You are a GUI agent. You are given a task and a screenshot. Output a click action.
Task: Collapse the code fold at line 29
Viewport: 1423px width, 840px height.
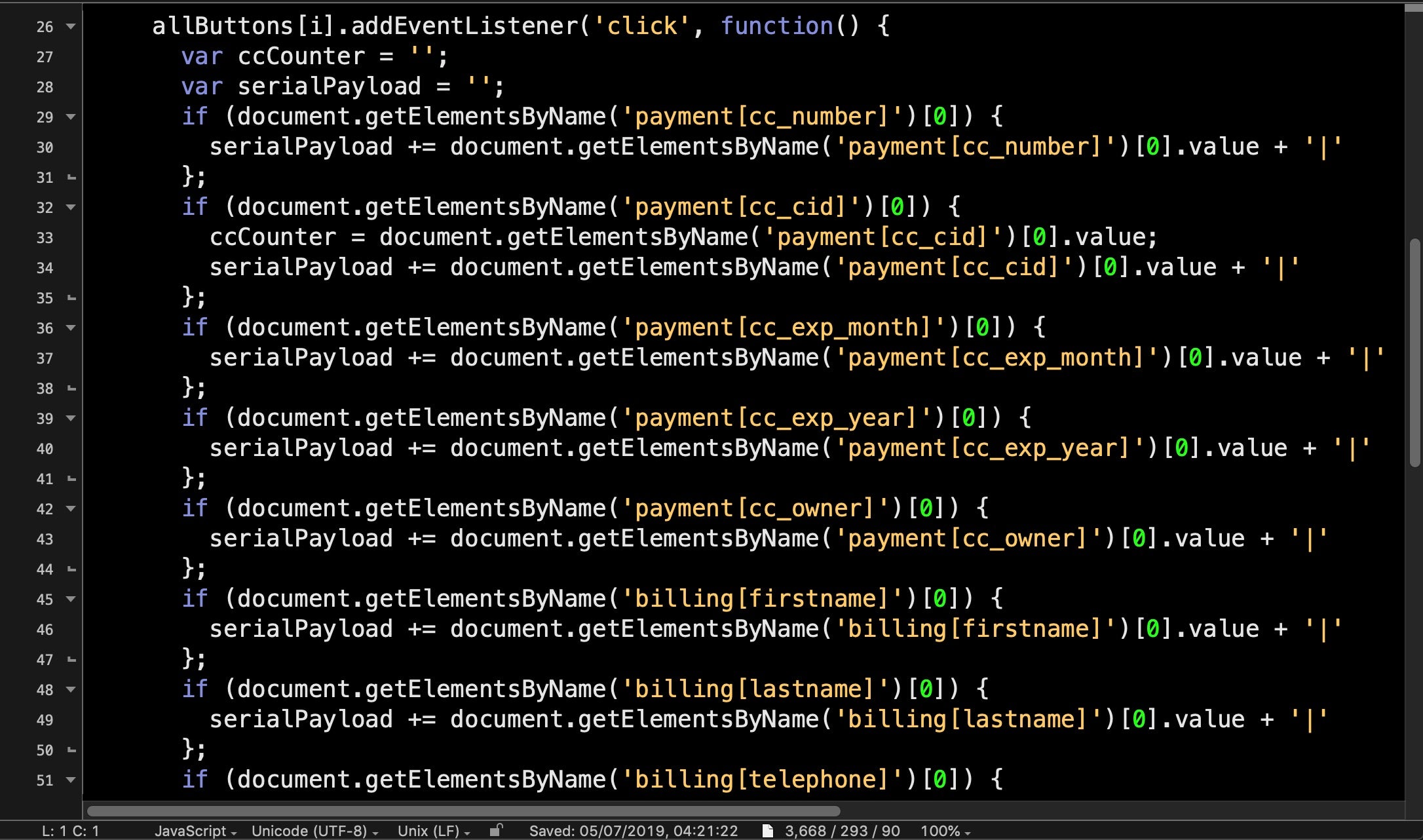tap(71, 117)
